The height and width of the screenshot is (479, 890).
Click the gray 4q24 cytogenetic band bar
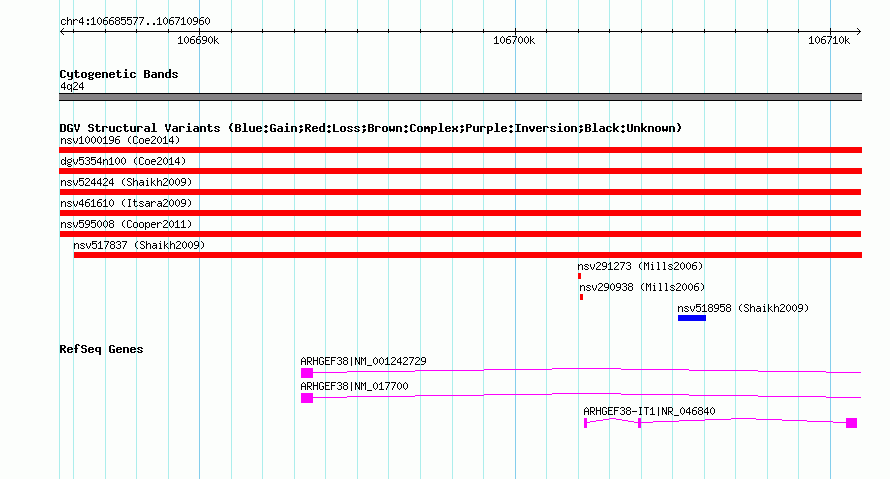pyautogui.click(x=460, y=97)
